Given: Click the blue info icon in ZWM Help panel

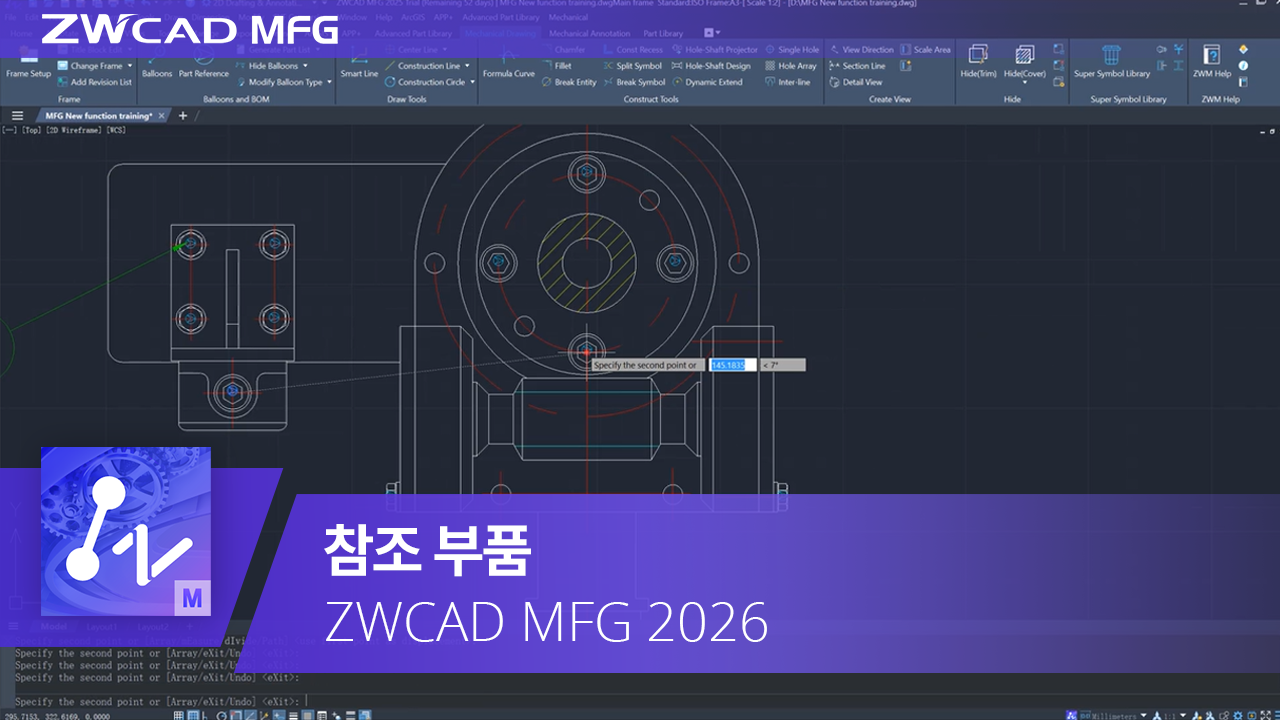Looking at the screenshot, I should pyautogui.click(x=1243, y=66).
